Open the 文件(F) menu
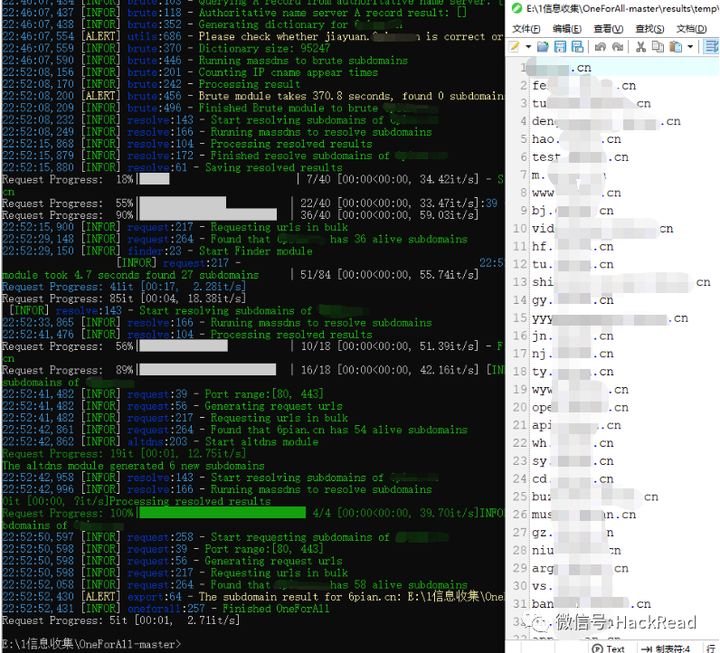 tap(526, 29)
